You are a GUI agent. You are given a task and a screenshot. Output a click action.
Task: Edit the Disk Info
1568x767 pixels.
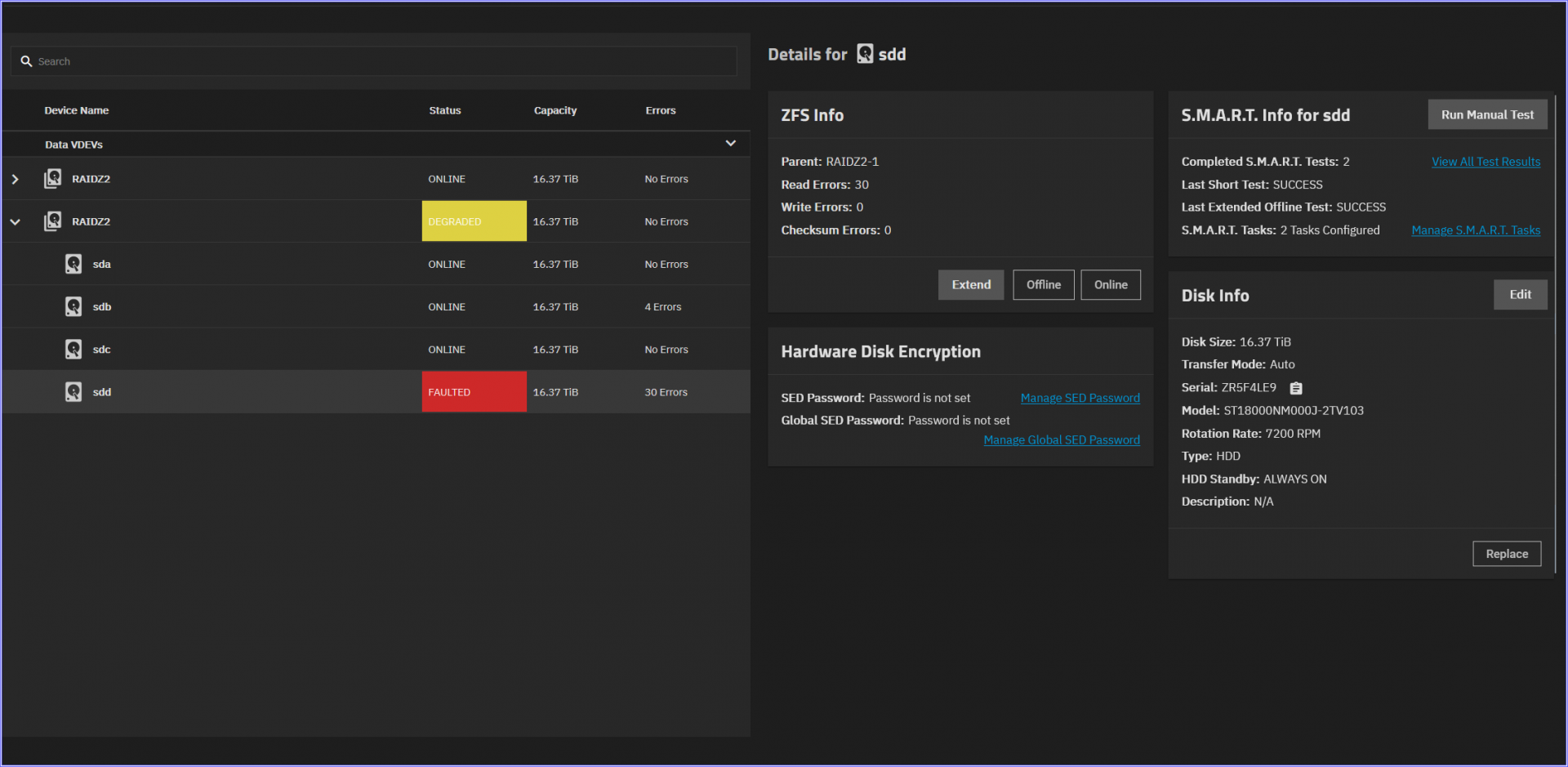1520,295
